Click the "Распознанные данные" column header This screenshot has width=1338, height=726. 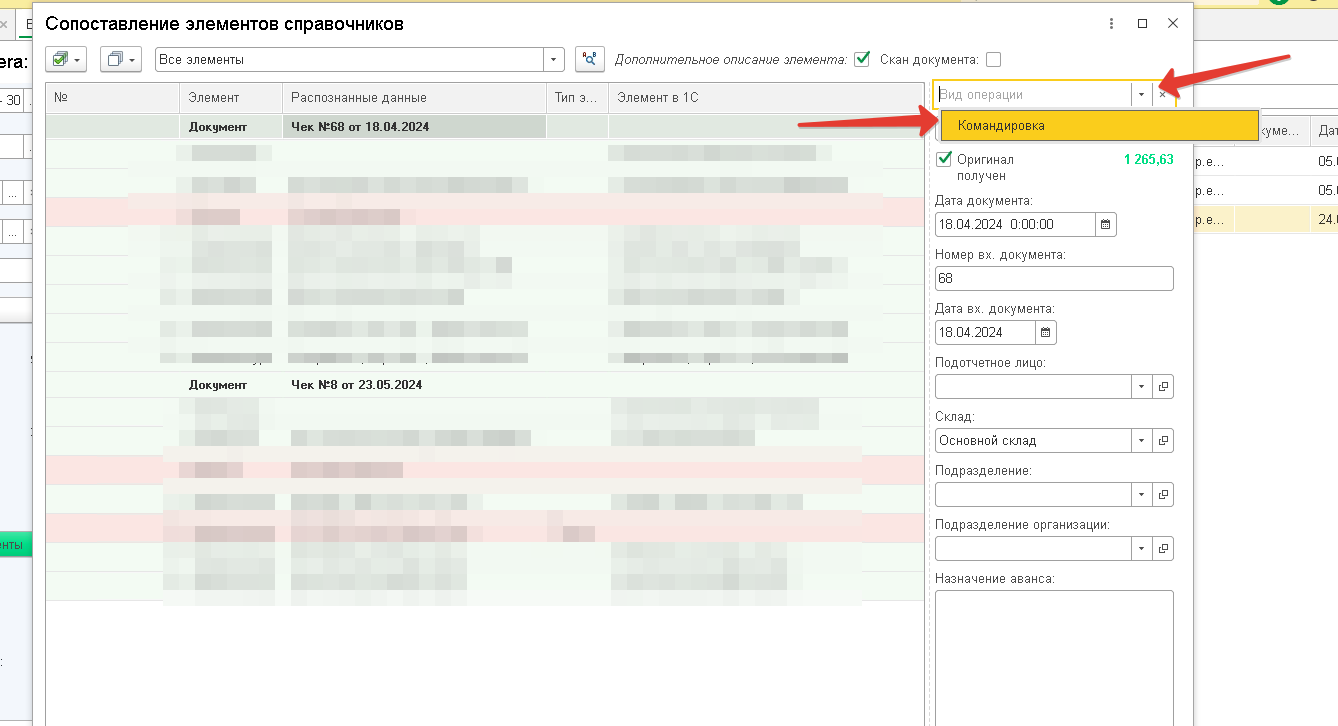coord(414,97)
